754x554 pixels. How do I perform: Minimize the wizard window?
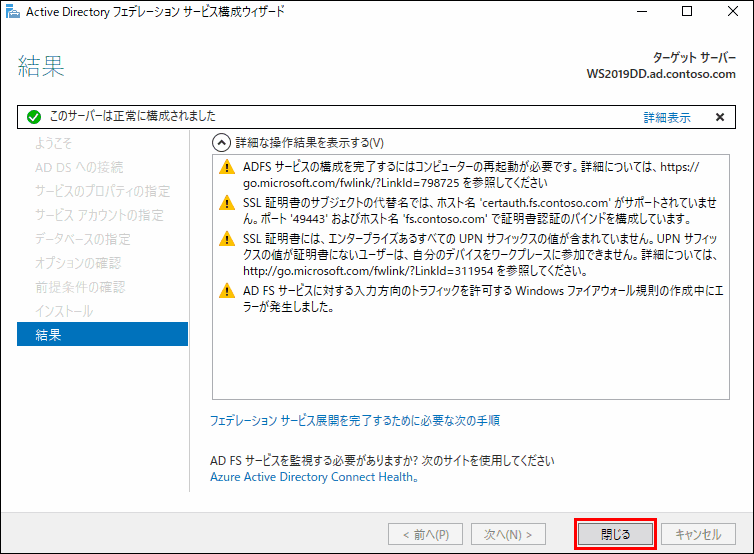[x=642, y=12]
